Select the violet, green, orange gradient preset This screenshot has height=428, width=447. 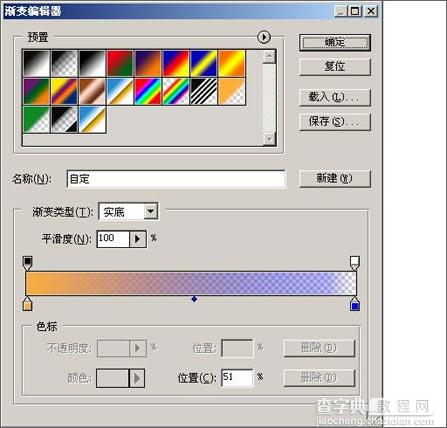tap(36, 91)
